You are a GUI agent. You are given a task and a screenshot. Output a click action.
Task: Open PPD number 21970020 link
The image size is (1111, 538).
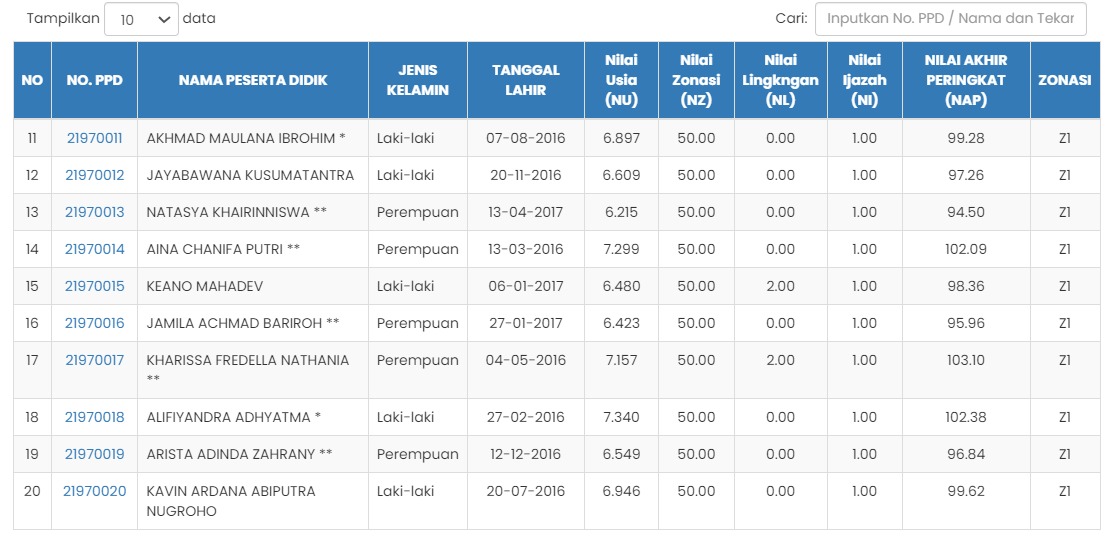(95, 491)
